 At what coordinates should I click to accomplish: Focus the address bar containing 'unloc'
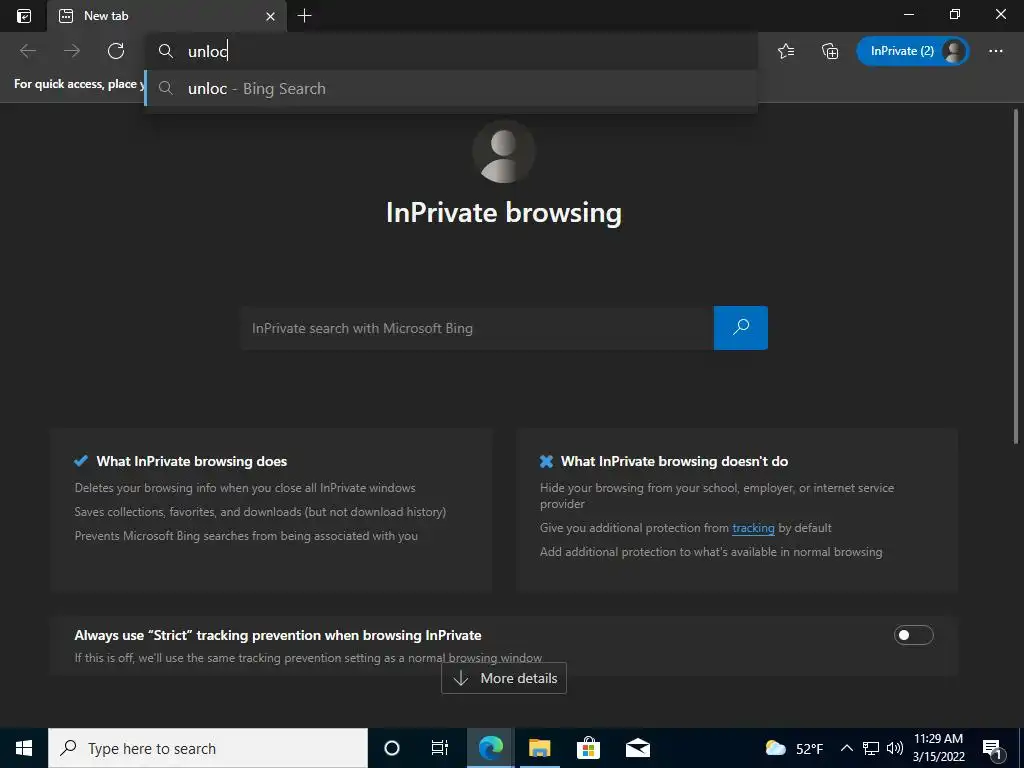(x=451, y=51)
